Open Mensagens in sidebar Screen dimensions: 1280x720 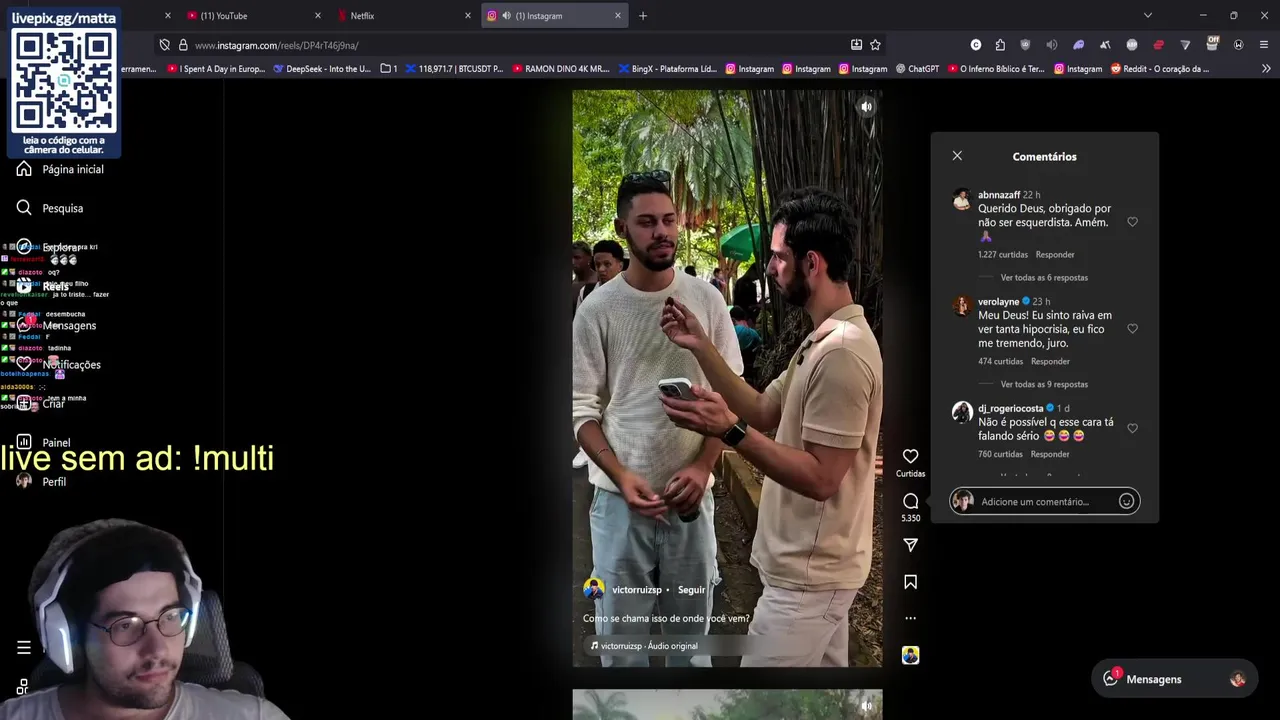click(x=57, y=326)
